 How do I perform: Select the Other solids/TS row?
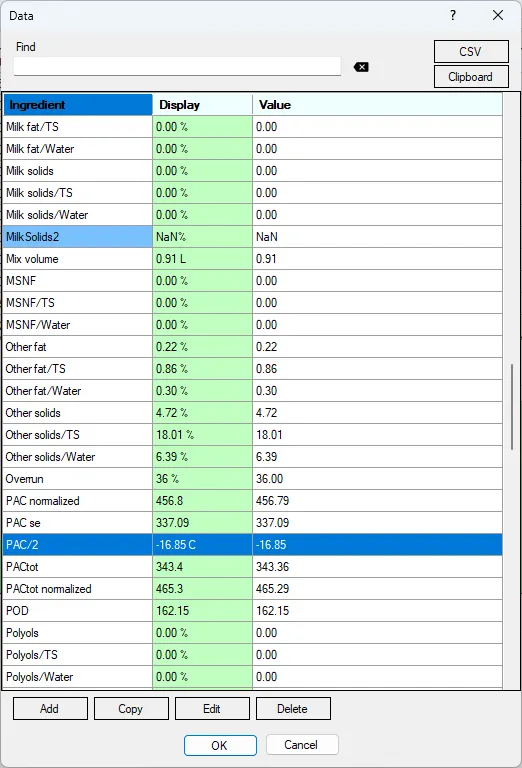[x=253, y=435]
